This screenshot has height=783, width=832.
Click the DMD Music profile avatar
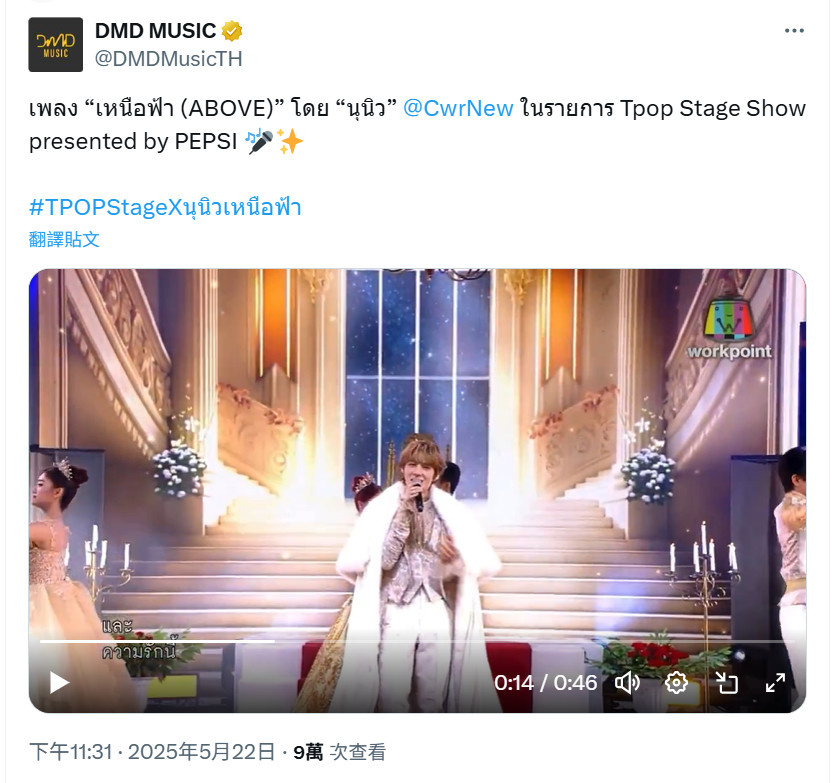coord(56,45)
